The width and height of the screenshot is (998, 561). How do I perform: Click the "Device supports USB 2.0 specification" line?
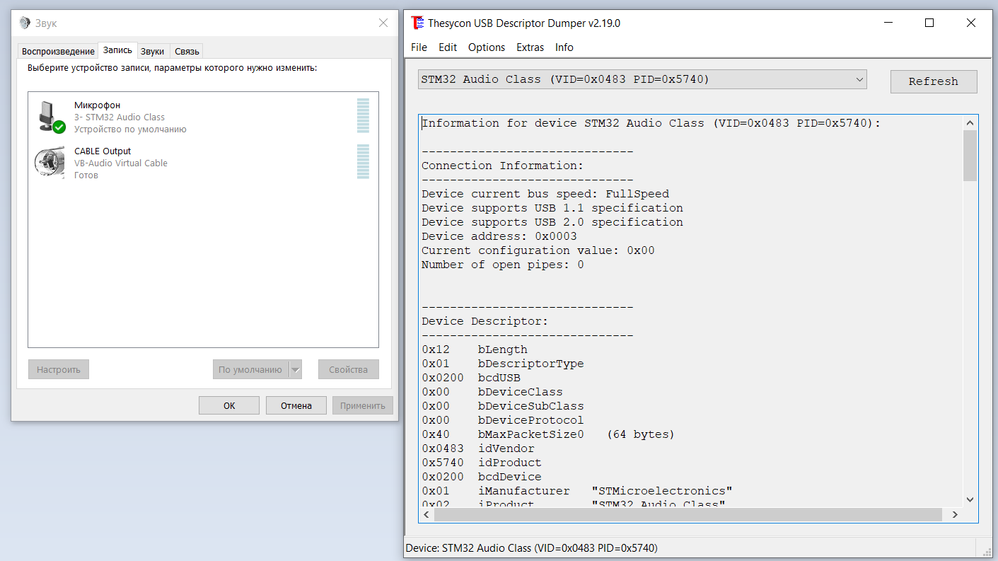pyautogui.click(x=552, y=222)
